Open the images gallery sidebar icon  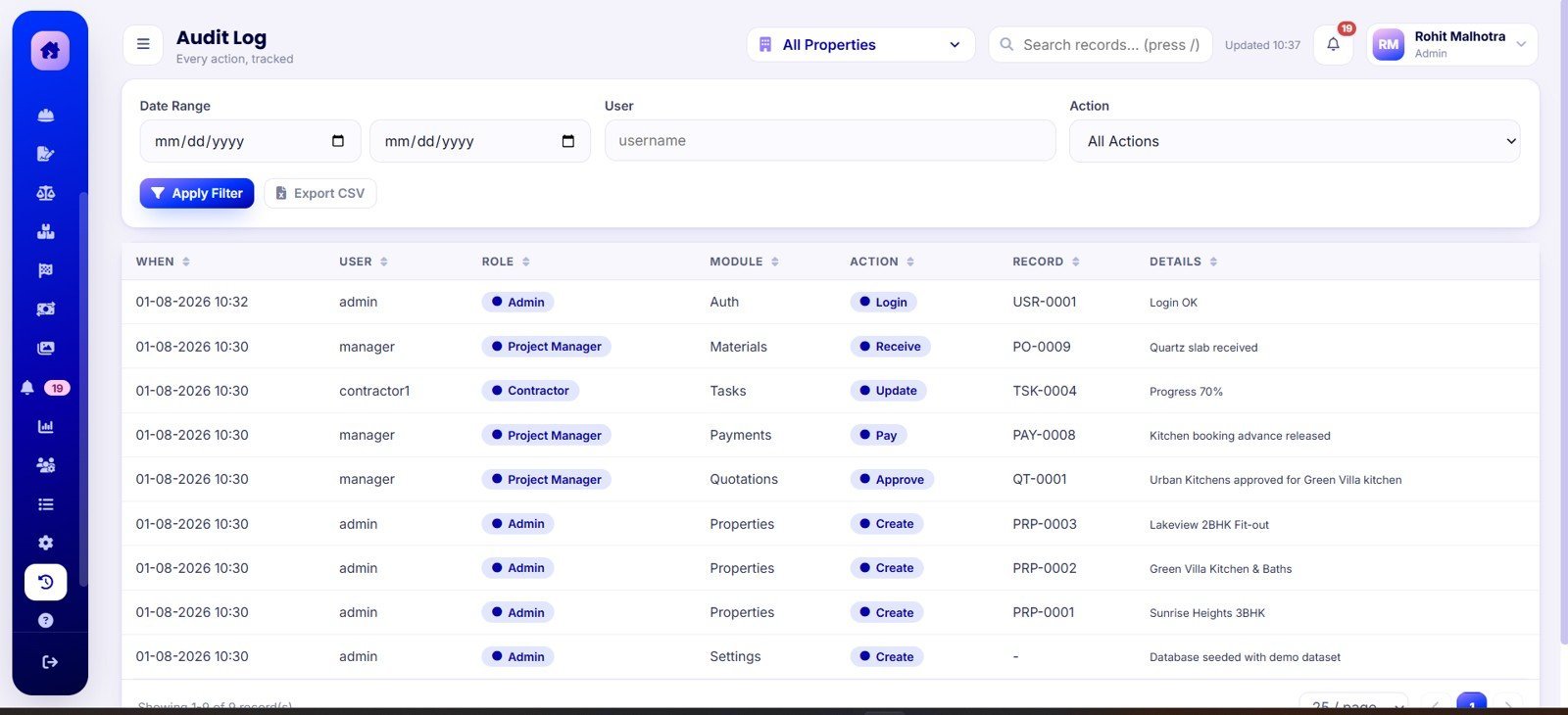click(x=45, y=349)
